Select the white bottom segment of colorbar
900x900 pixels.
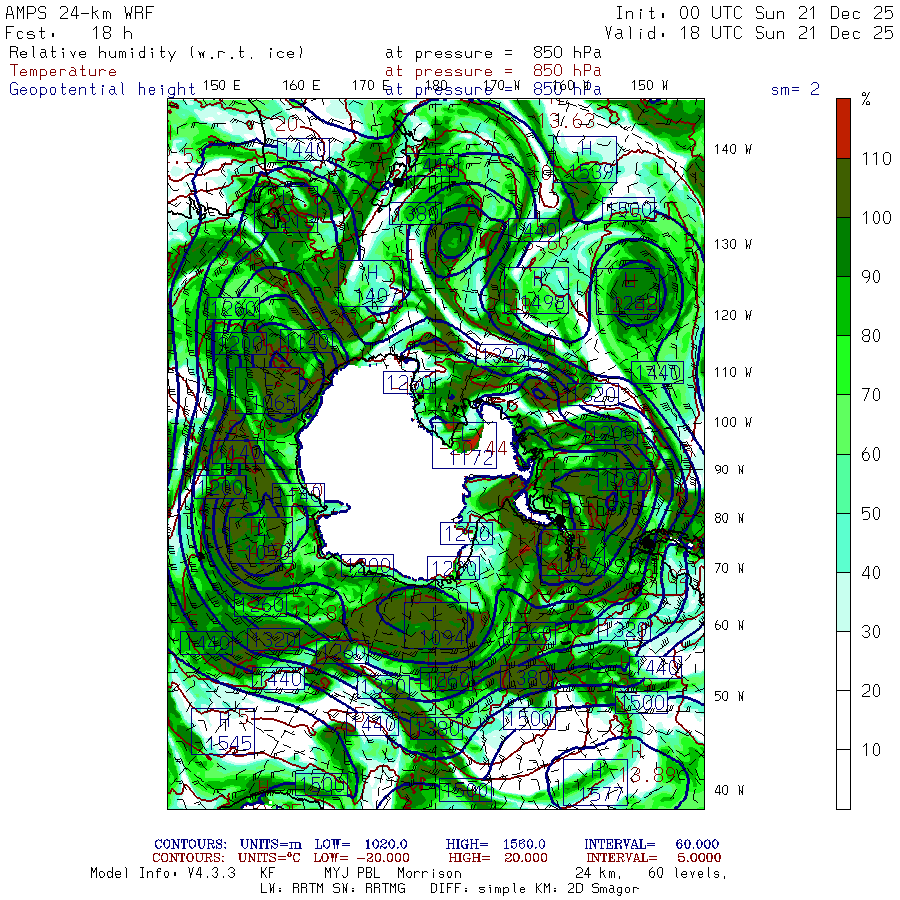[x=843, y=780]
